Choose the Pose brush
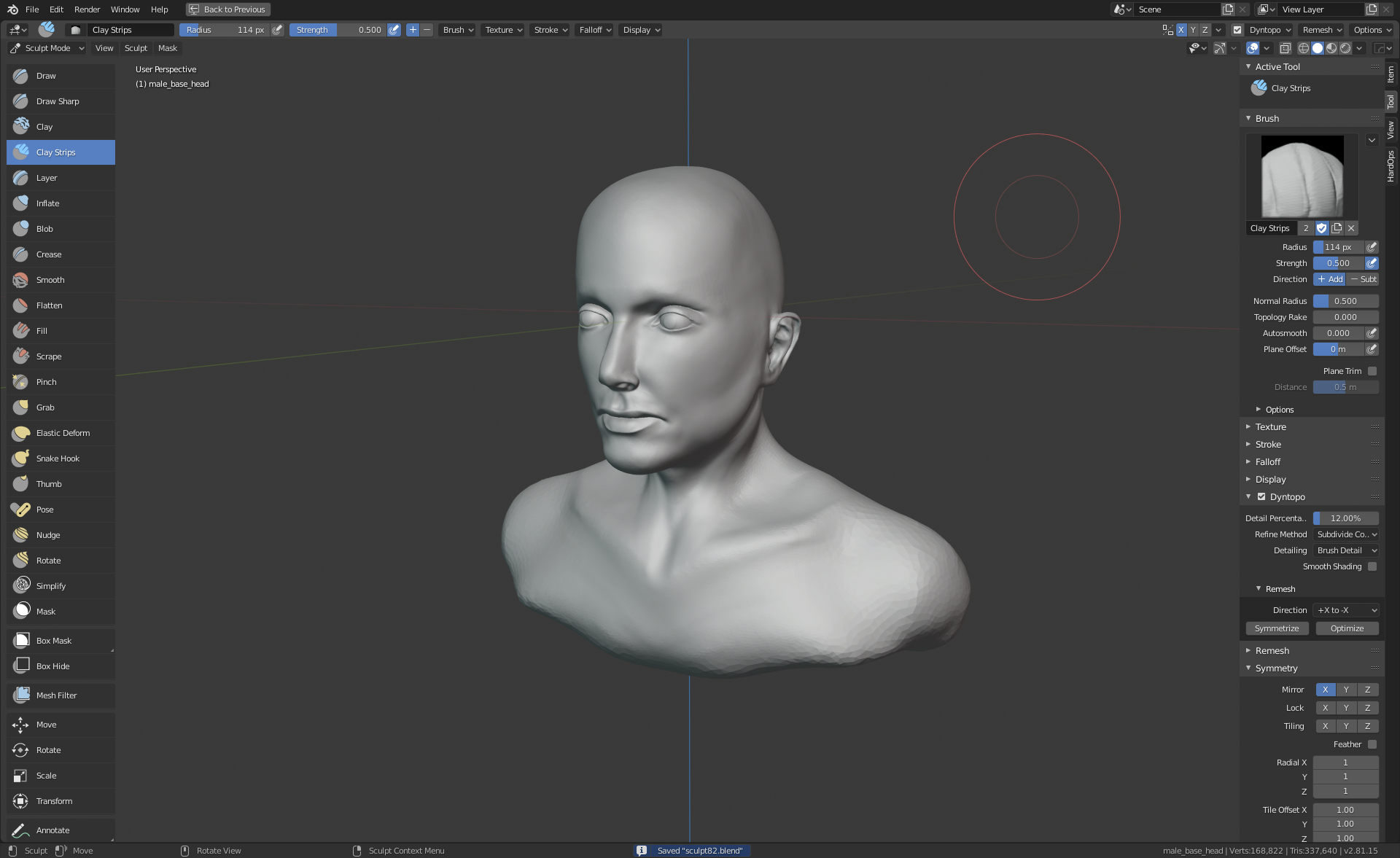Viewport: 1400px width, 858px height. click(x=44, y=510)
